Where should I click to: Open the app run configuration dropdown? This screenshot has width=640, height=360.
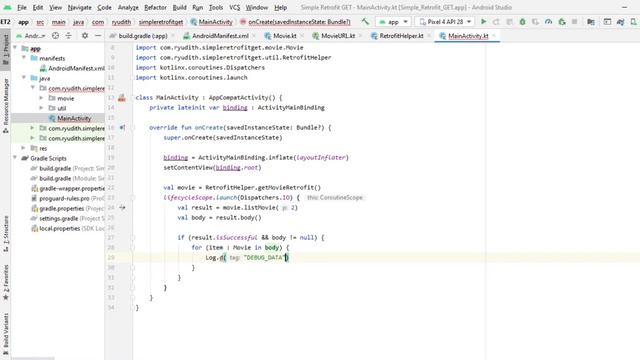(x=393, y=22)
